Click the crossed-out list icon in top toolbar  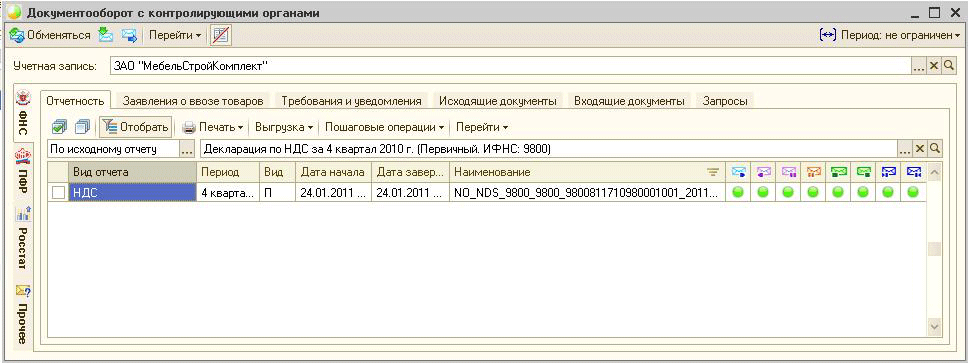coord(220,35)
